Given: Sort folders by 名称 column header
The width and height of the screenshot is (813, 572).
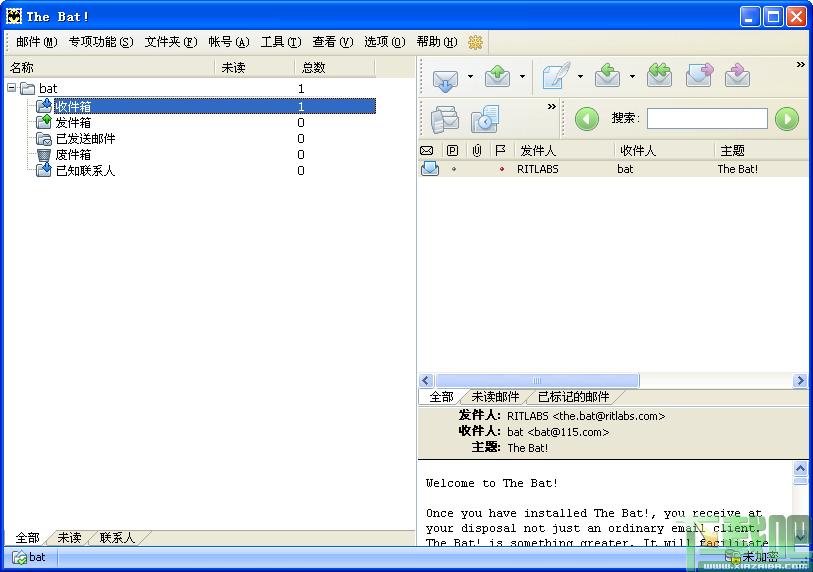Looking at the screenshot, I should (x=109, y=68).
